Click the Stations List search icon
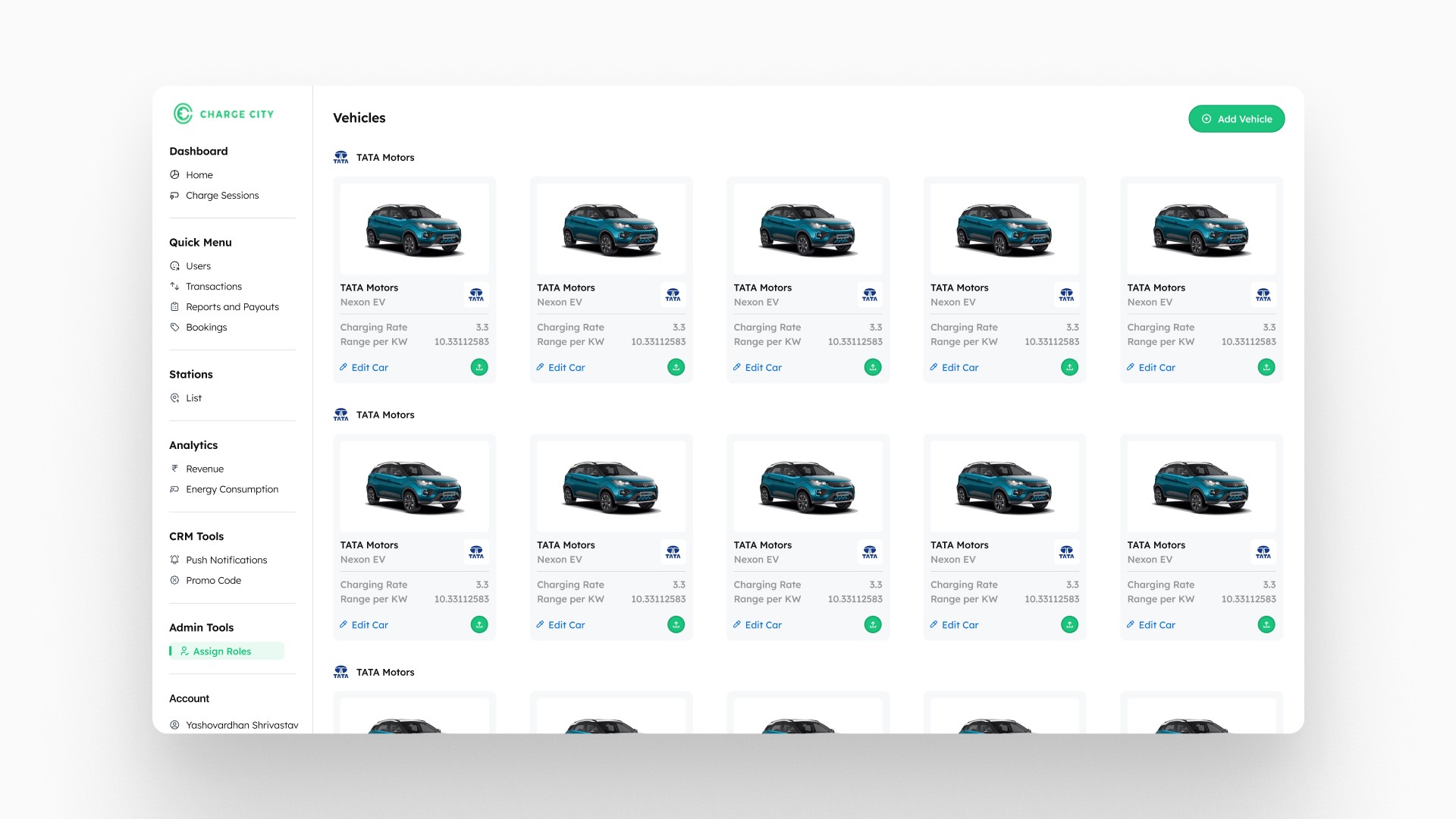 tap(174, 397)
